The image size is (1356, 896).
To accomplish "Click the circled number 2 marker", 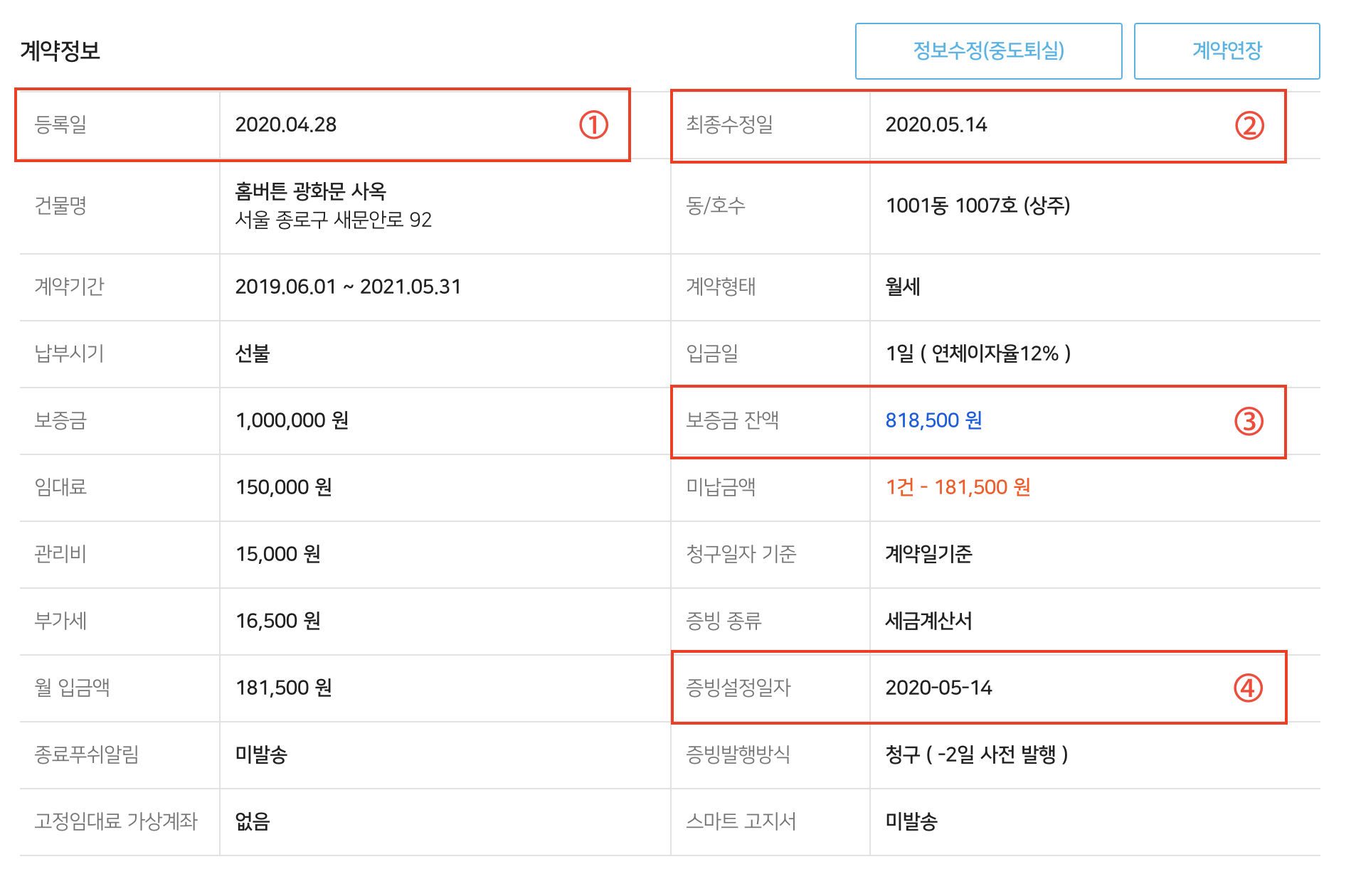I will 1249,126.
